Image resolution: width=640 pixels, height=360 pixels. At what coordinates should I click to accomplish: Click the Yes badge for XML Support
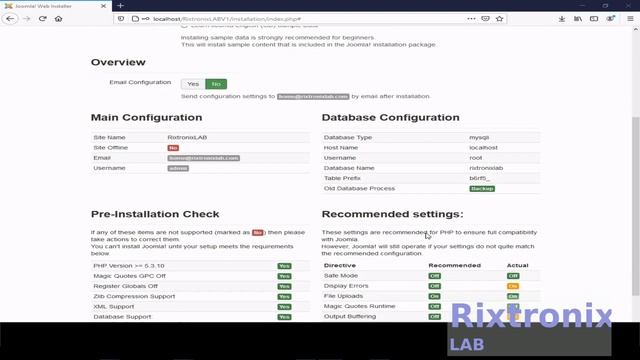pos(284,307)
